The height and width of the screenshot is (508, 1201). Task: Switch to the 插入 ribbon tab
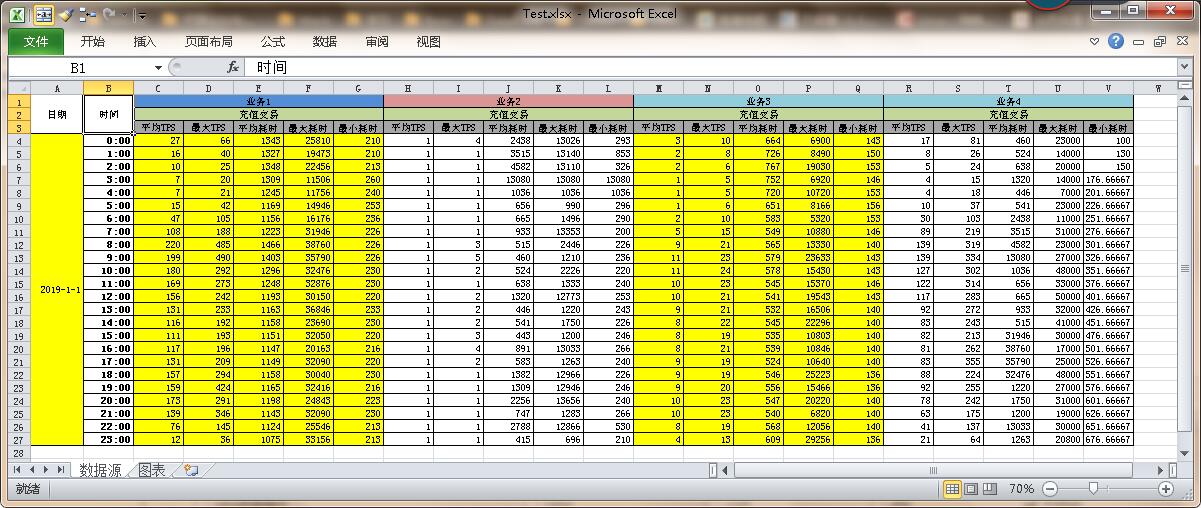[x=145, y=41]
